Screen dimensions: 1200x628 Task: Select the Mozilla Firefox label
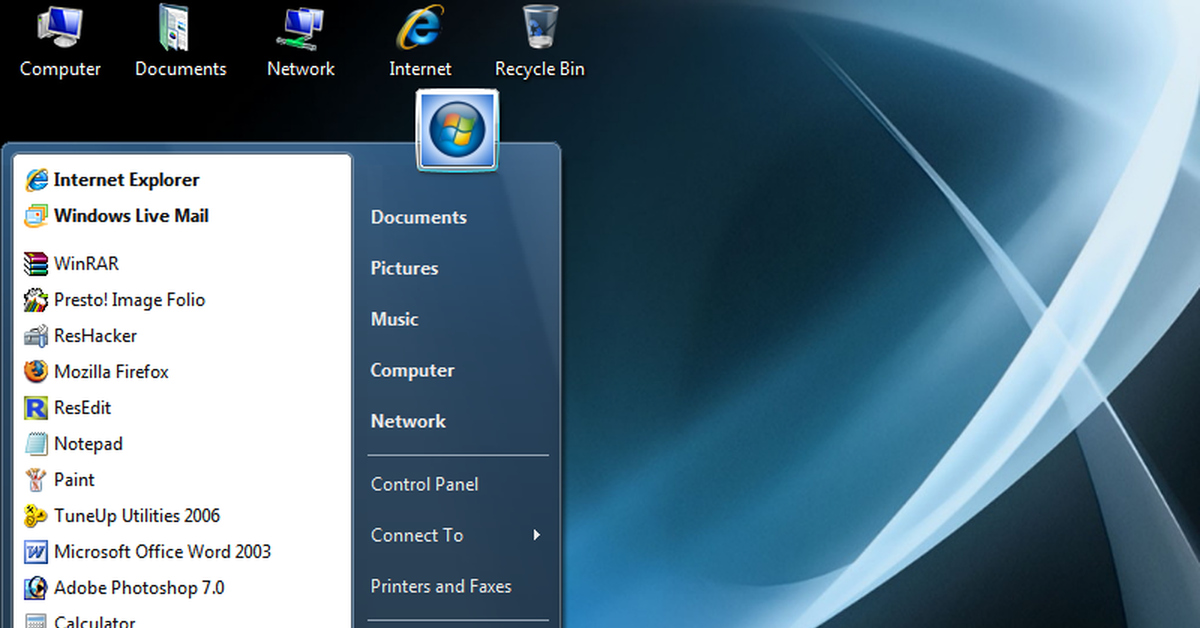(x=111, y=372)
